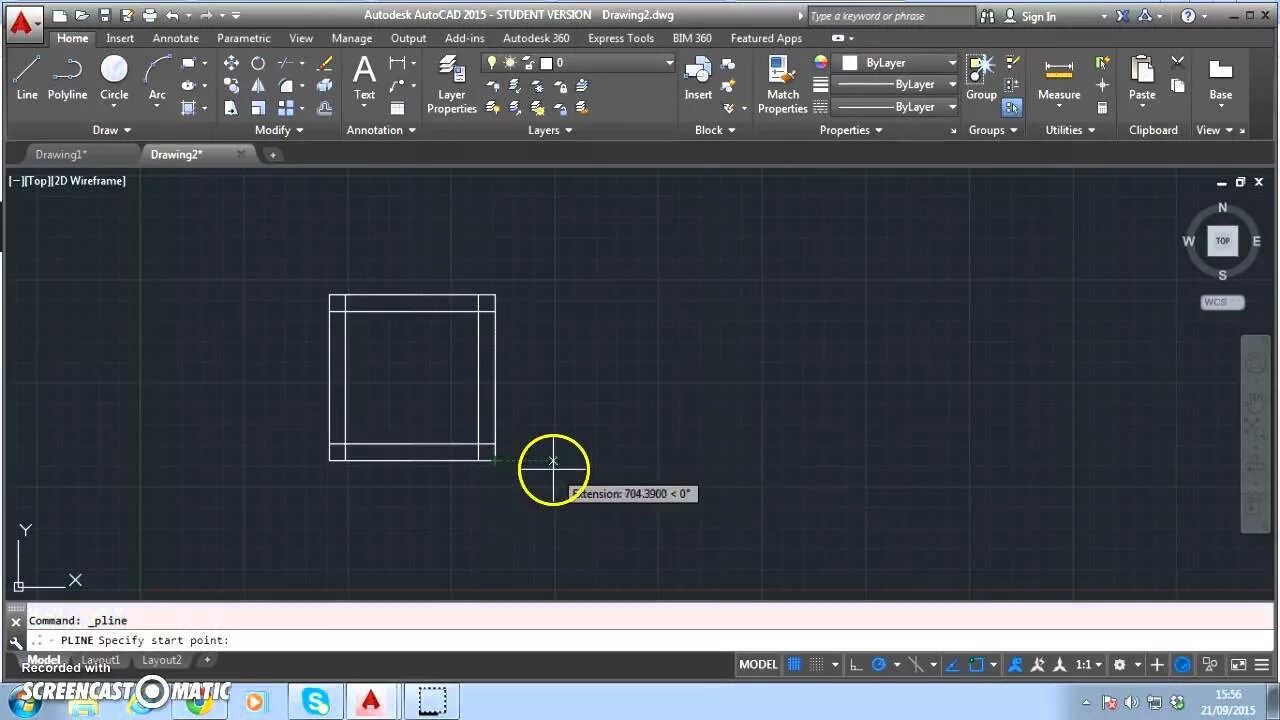This screenshot has height=720, width=1280.
Task: Open the Parametric ribbon tab
Action: [243, 38]
